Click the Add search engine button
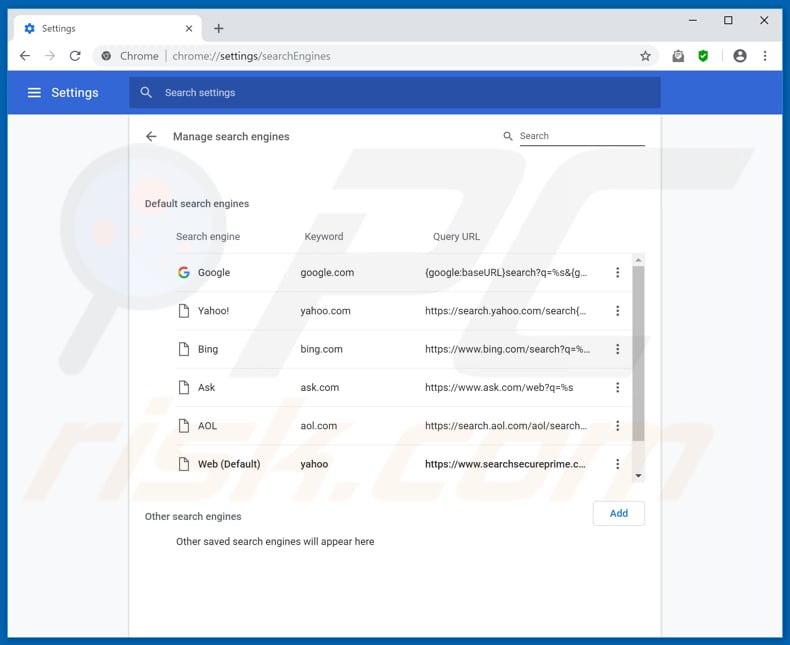790x645 pixels. tap(619, 513)
